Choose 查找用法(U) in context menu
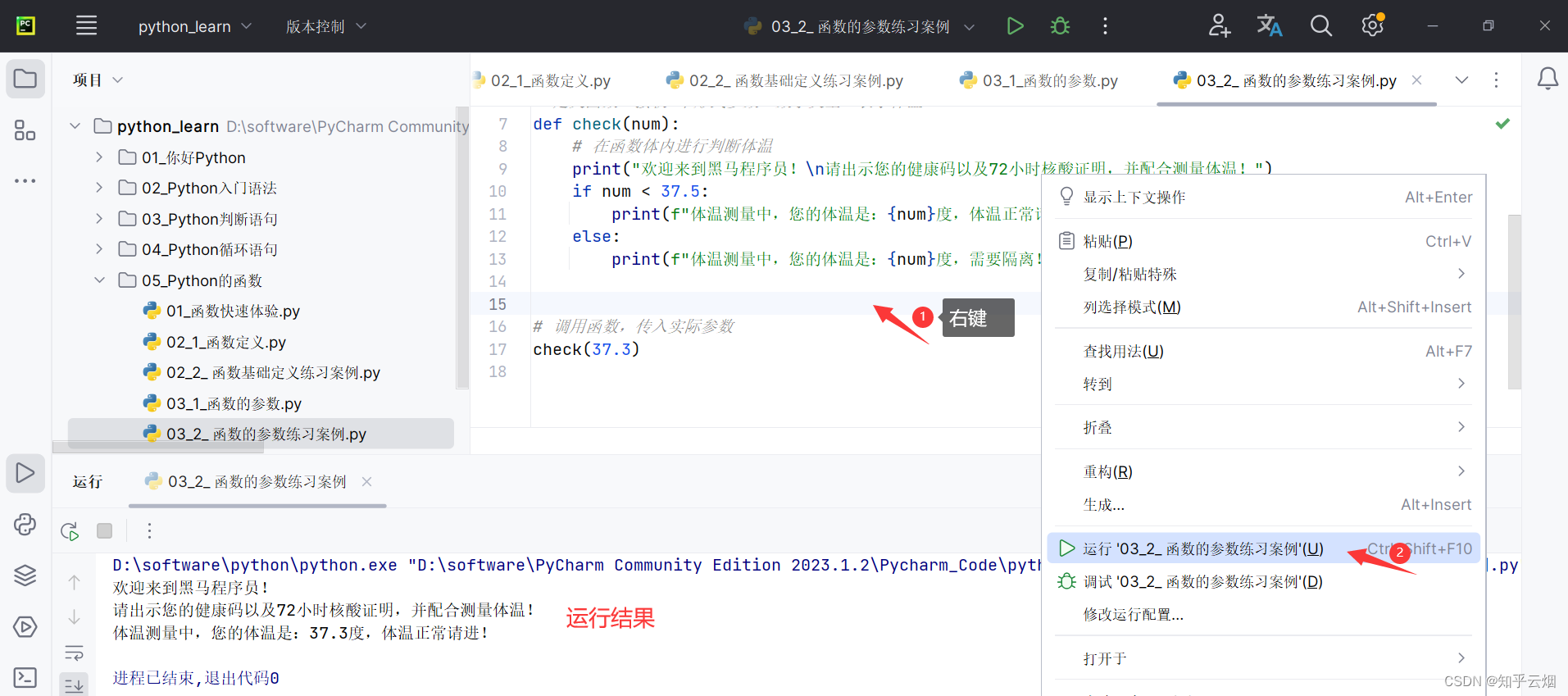 (1263, 351)
